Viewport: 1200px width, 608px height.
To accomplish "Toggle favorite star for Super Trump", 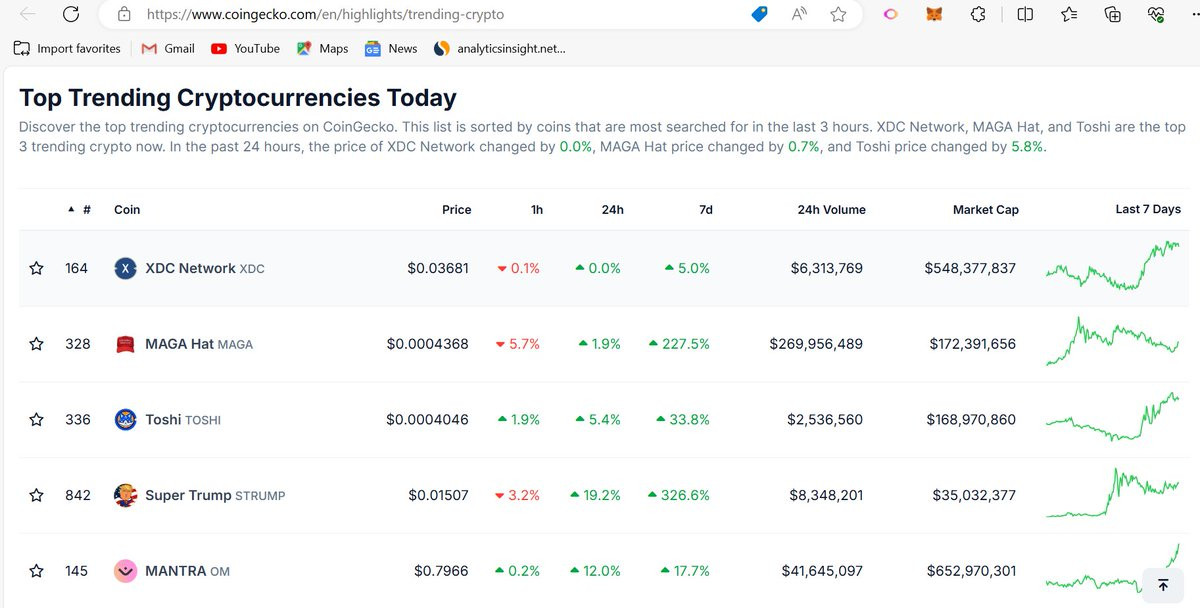I will point(37,495).
